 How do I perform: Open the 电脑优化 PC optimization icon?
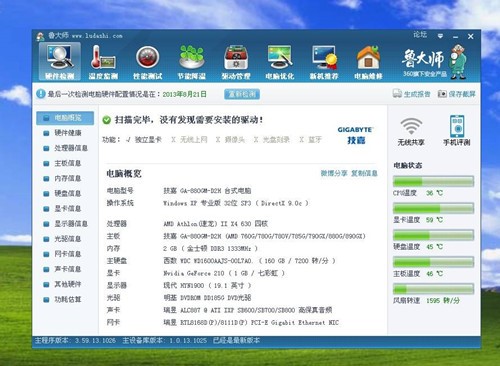point(280,62)
